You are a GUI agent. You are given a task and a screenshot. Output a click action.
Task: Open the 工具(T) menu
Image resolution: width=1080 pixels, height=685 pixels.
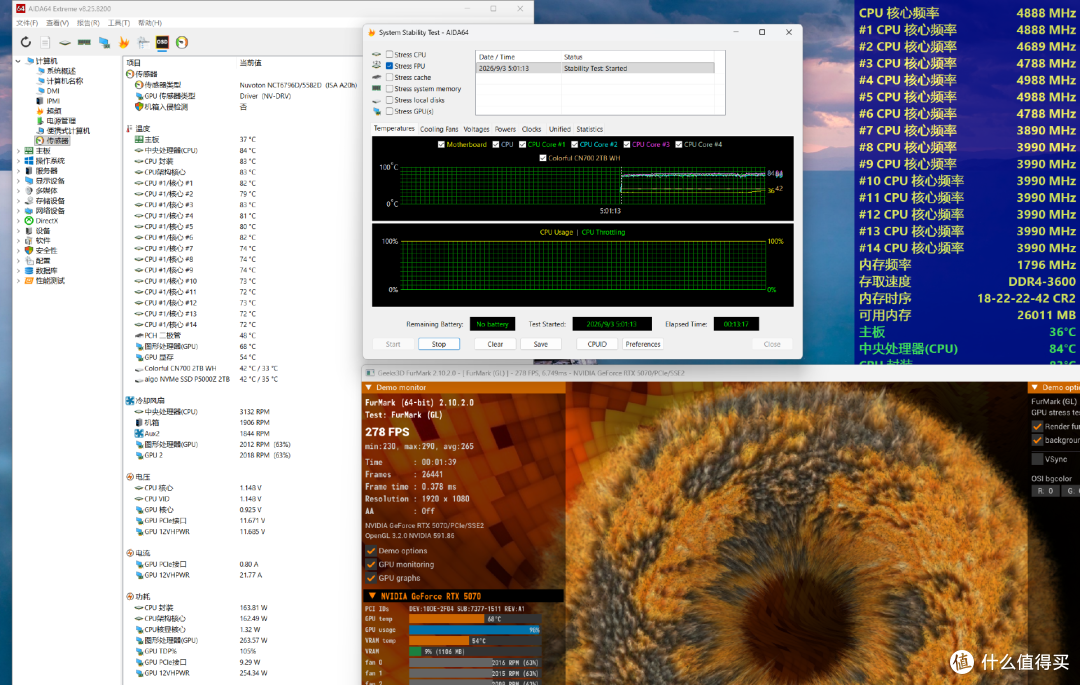(118, 23)
